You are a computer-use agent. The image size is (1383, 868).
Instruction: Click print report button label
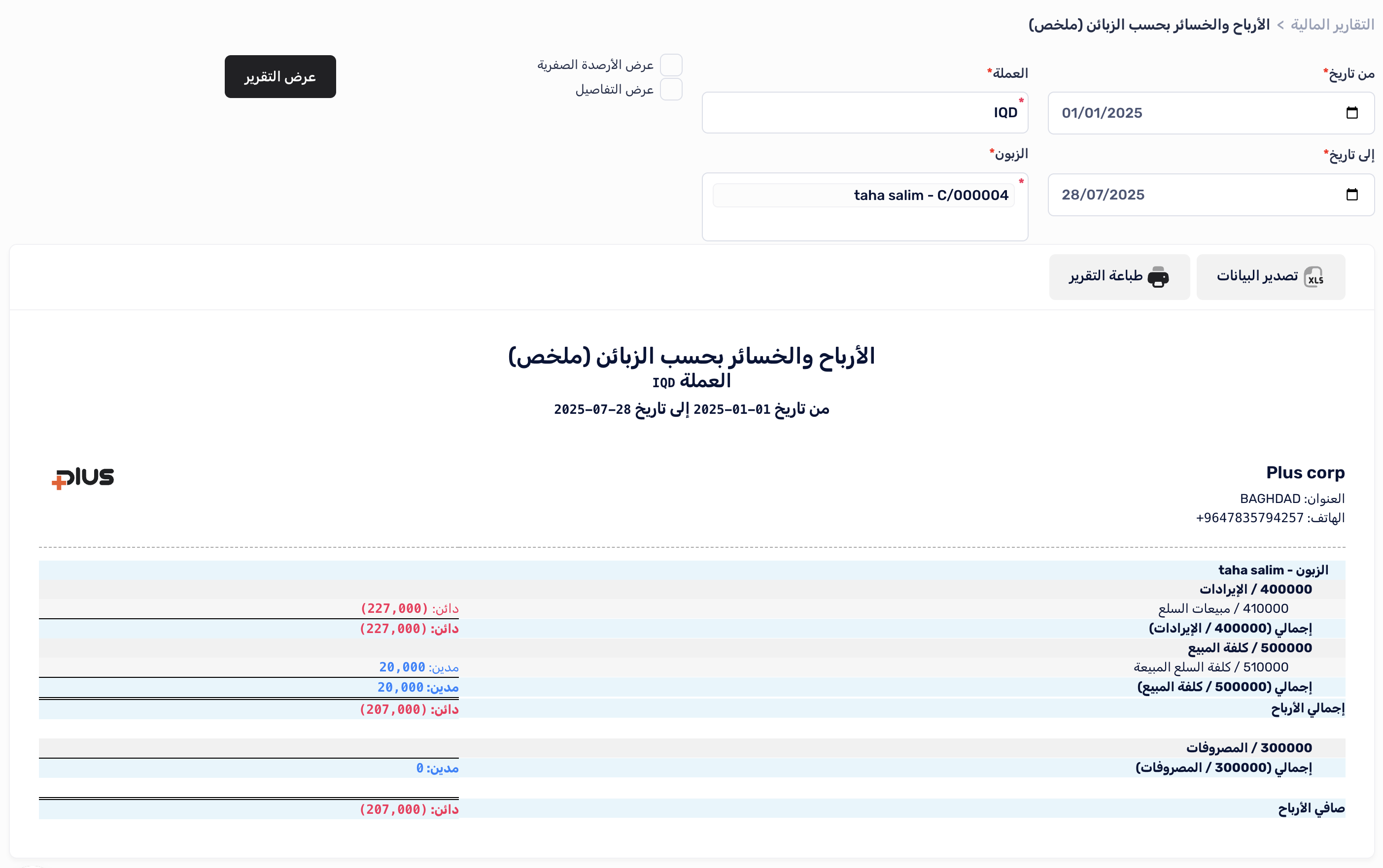pos(1106,276)
